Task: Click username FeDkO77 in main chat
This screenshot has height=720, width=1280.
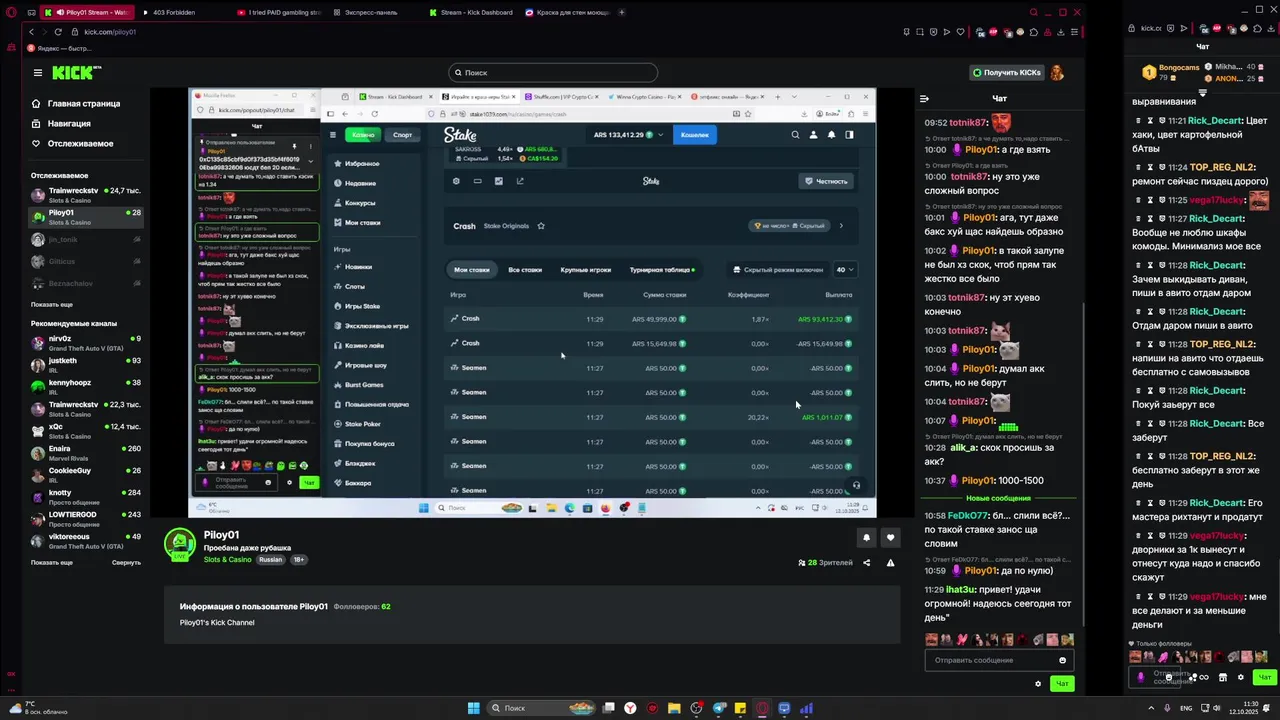Action: point(967,516)
